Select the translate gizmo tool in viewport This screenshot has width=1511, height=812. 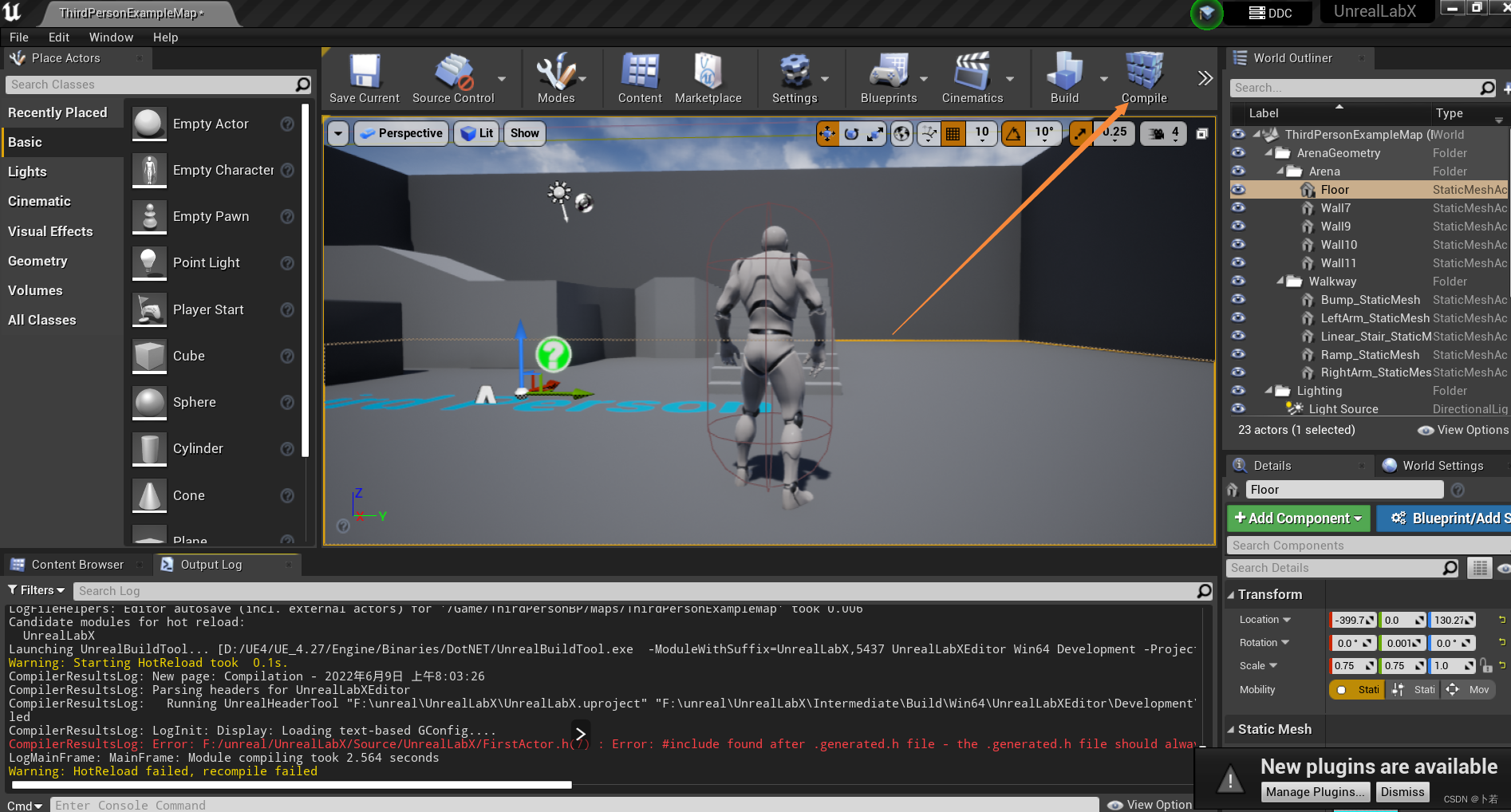[x=827, y=134]
